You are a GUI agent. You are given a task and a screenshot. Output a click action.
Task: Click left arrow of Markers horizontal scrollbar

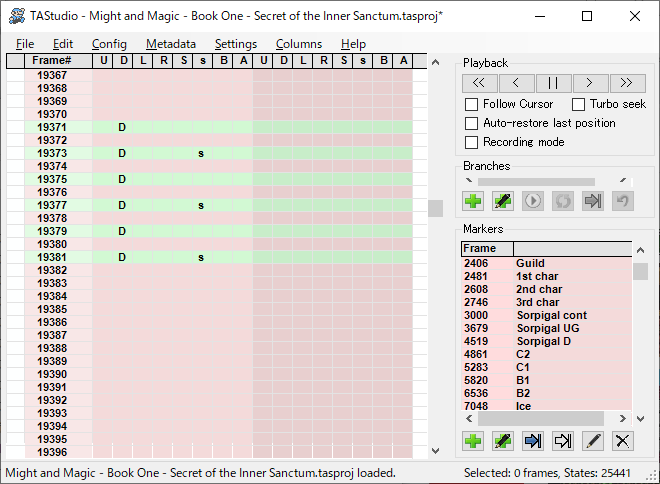pos(468,419)
